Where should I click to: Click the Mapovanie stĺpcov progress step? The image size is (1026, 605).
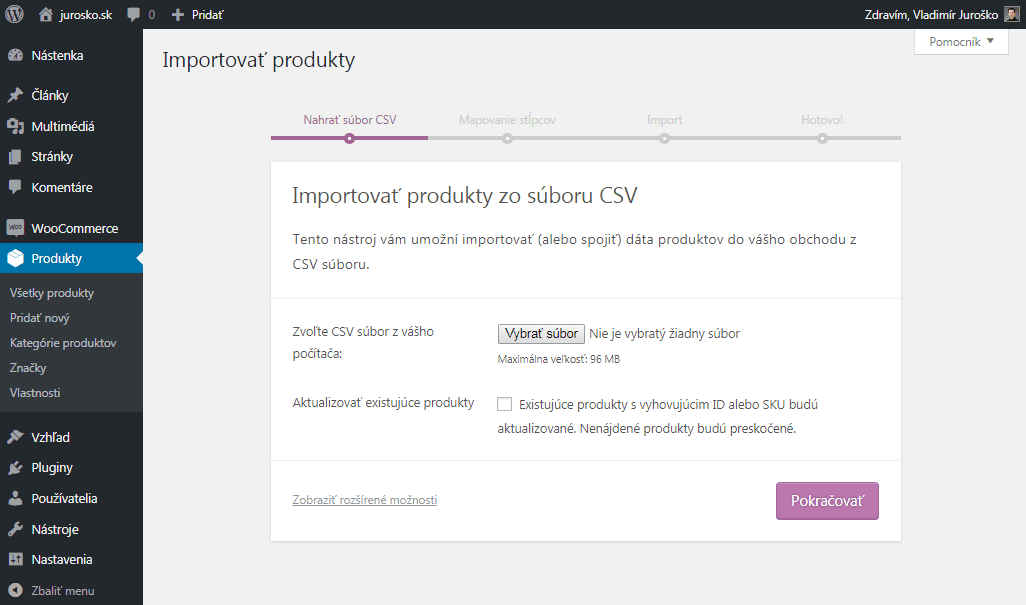point(507,120)
